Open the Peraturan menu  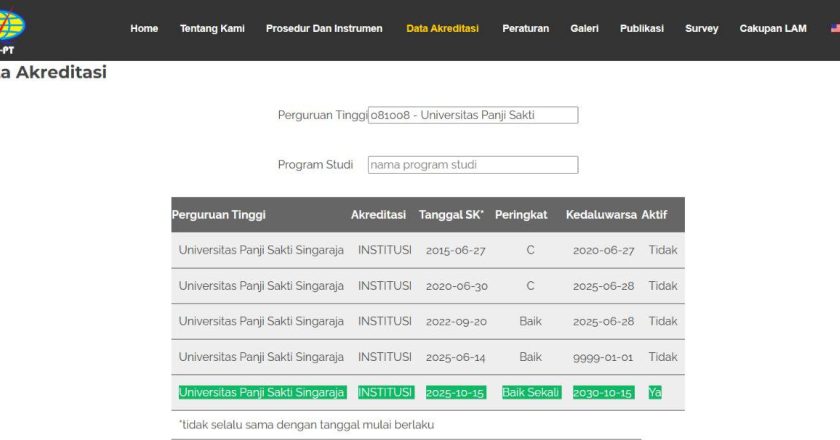pyautogui.click(x=525, y=29)
